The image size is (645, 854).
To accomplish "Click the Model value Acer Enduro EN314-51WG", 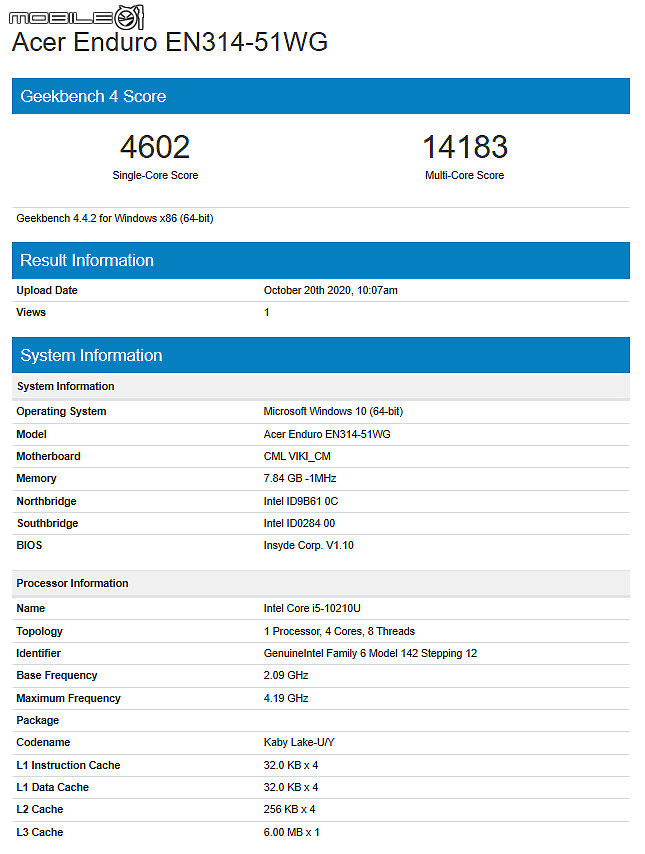I will click(x=327, y=434).
